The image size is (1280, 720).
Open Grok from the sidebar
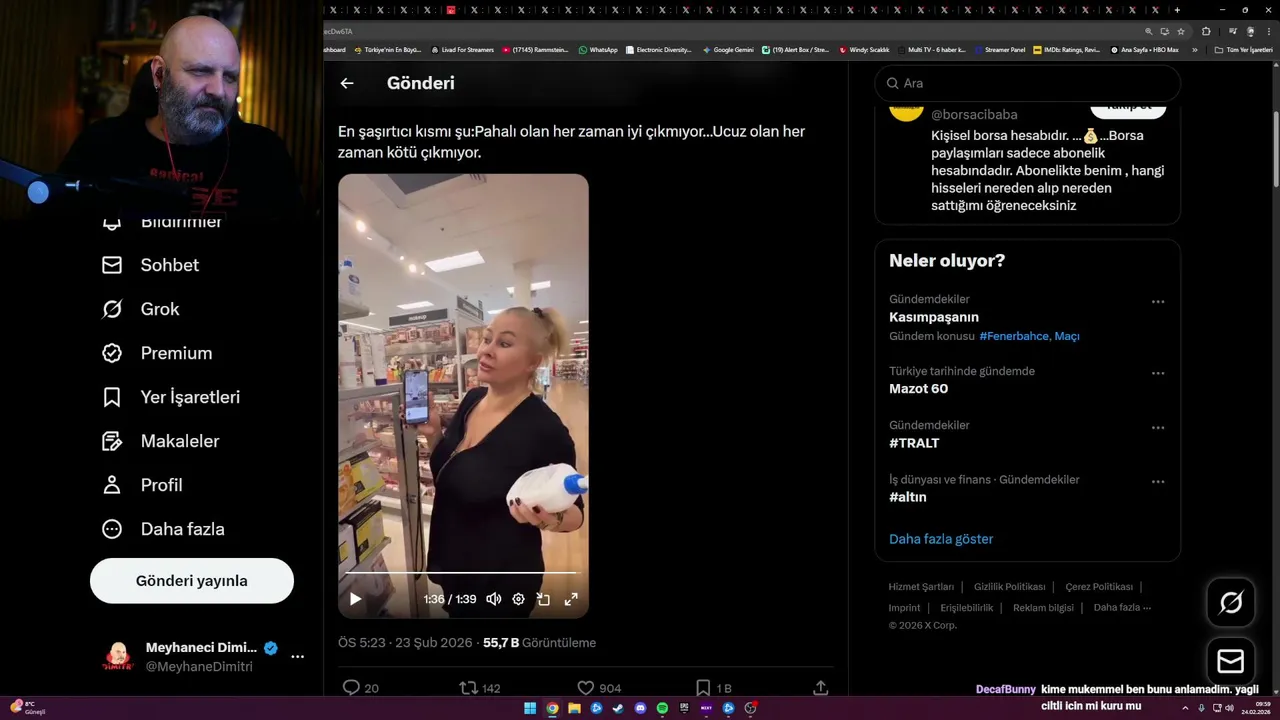tap(140, 309)
